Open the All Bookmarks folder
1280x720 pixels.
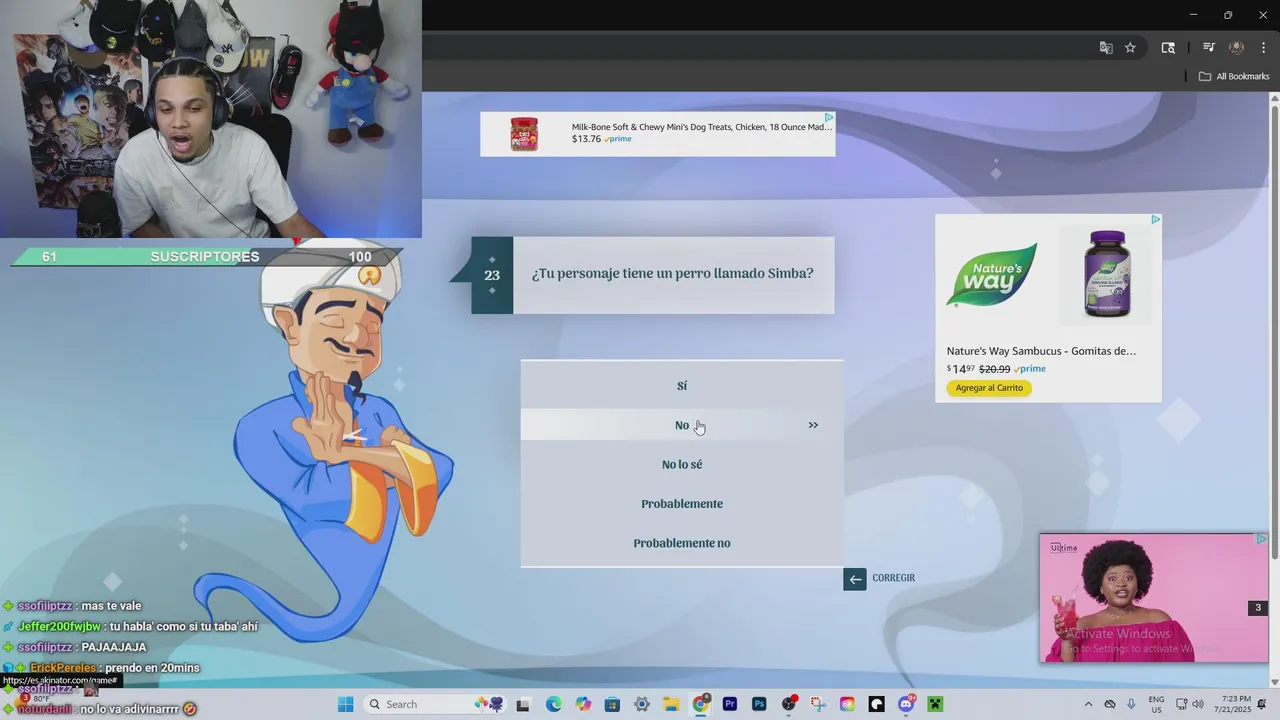tap(1233, 76)
